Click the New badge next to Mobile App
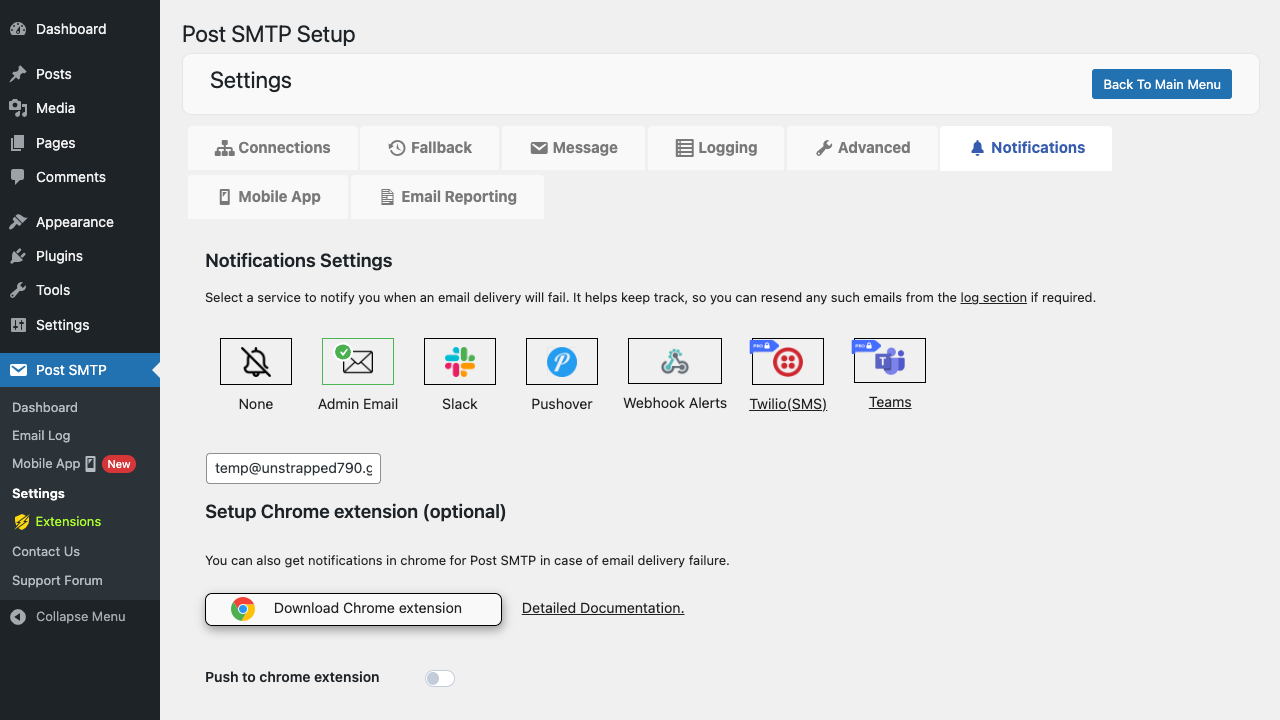1280x720 pixels. pos(119,464)
